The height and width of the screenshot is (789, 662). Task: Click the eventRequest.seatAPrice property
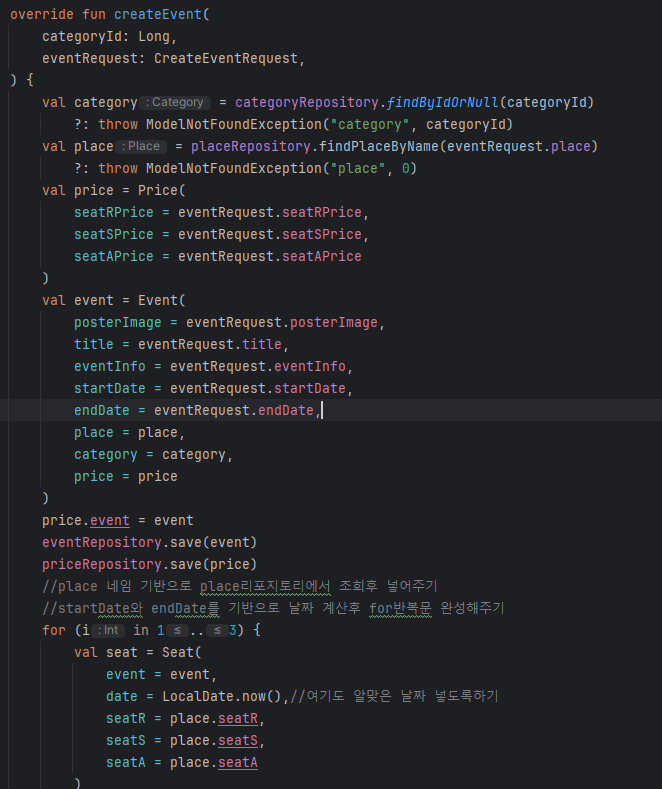tap(321, 256)
